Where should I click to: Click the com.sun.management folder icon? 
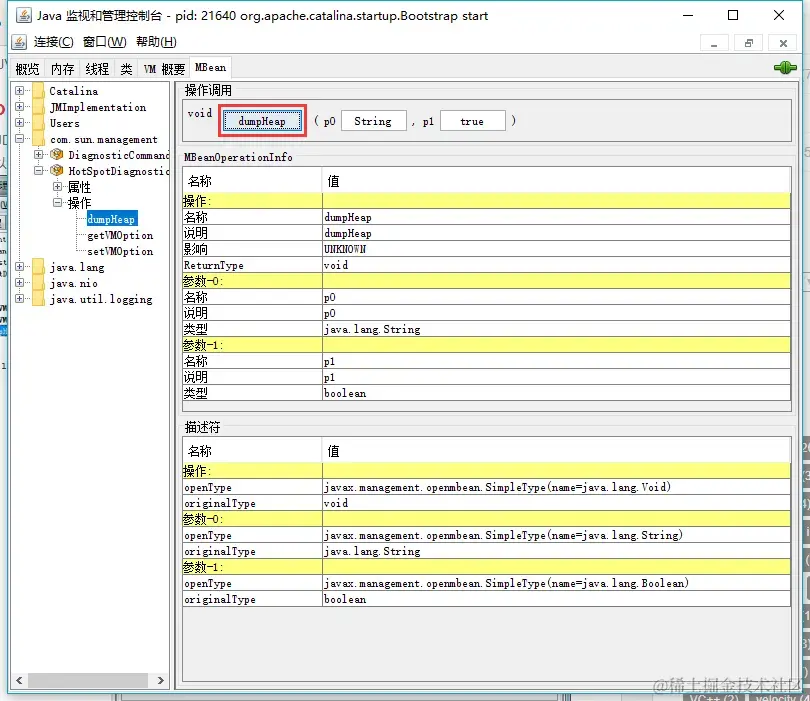point(38,139)
